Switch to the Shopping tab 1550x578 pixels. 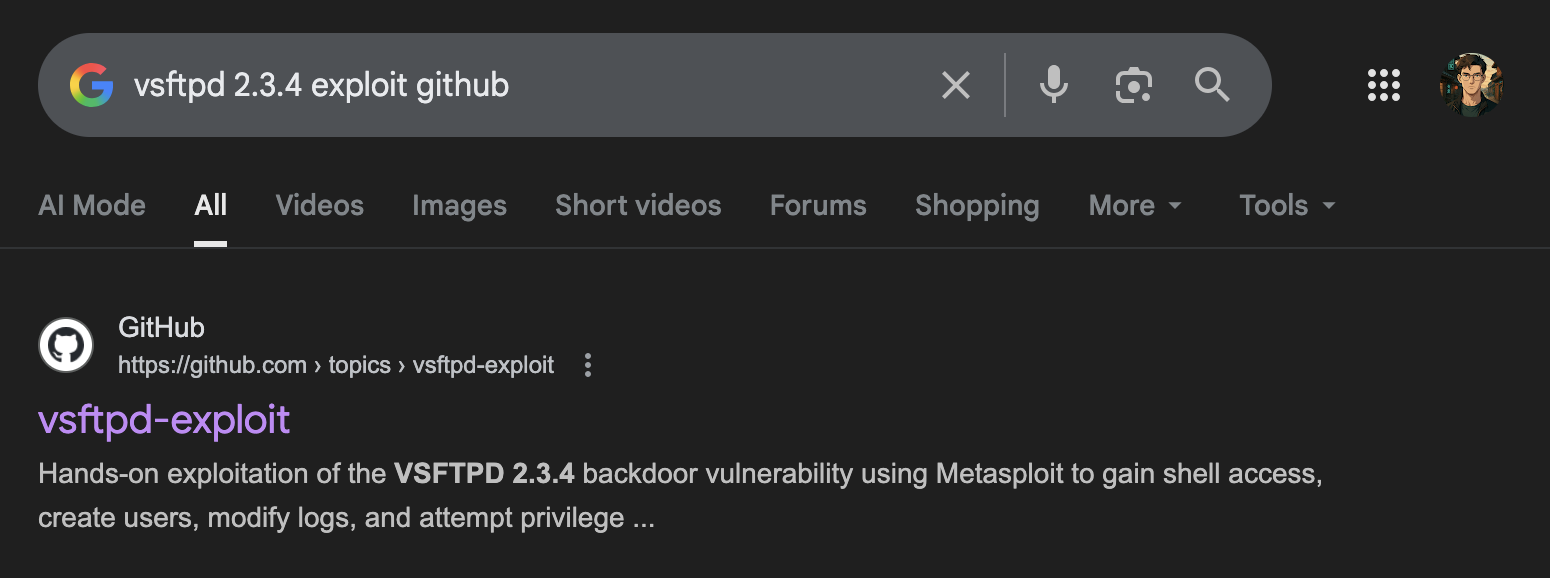(x=977, y=205)
